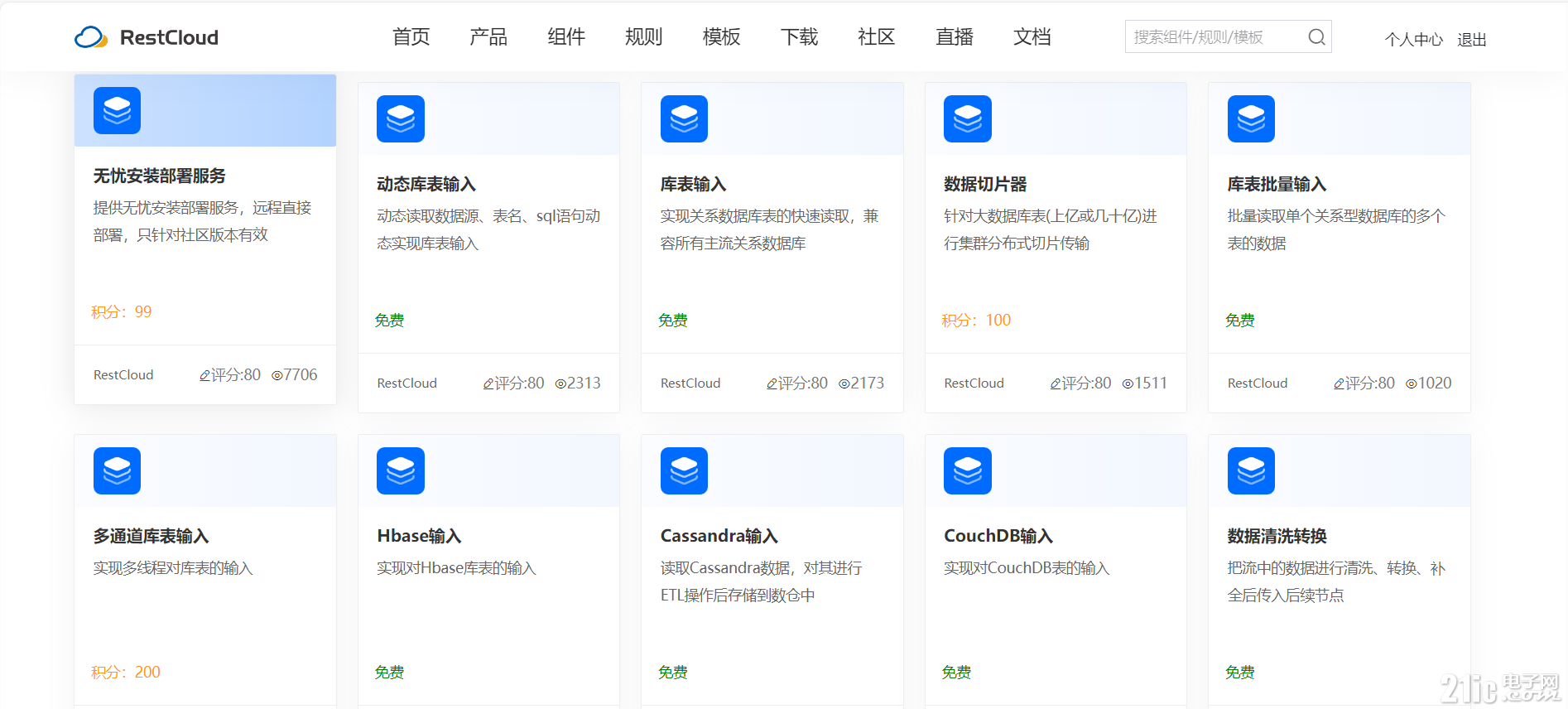Click the search magnifier icon
Image resolution: width=1568 pixels, height=709 pixels.
click(x=1316, y=37)
